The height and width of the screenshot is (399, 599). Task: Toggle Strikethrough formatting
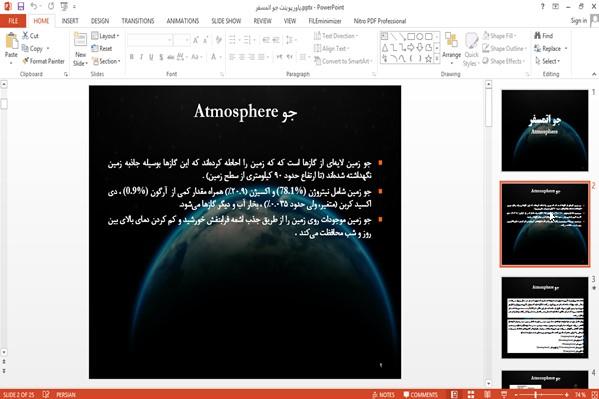[170, 57]
